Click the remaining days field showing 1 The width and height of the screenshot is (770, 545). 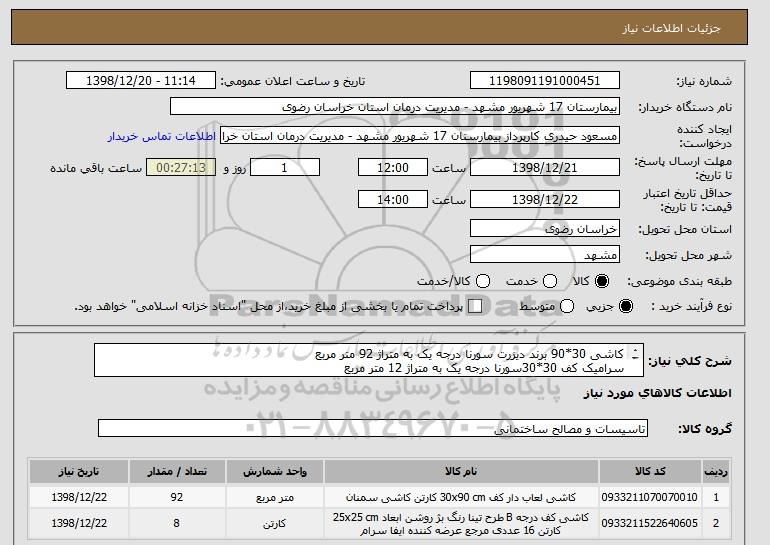(285, 167)
